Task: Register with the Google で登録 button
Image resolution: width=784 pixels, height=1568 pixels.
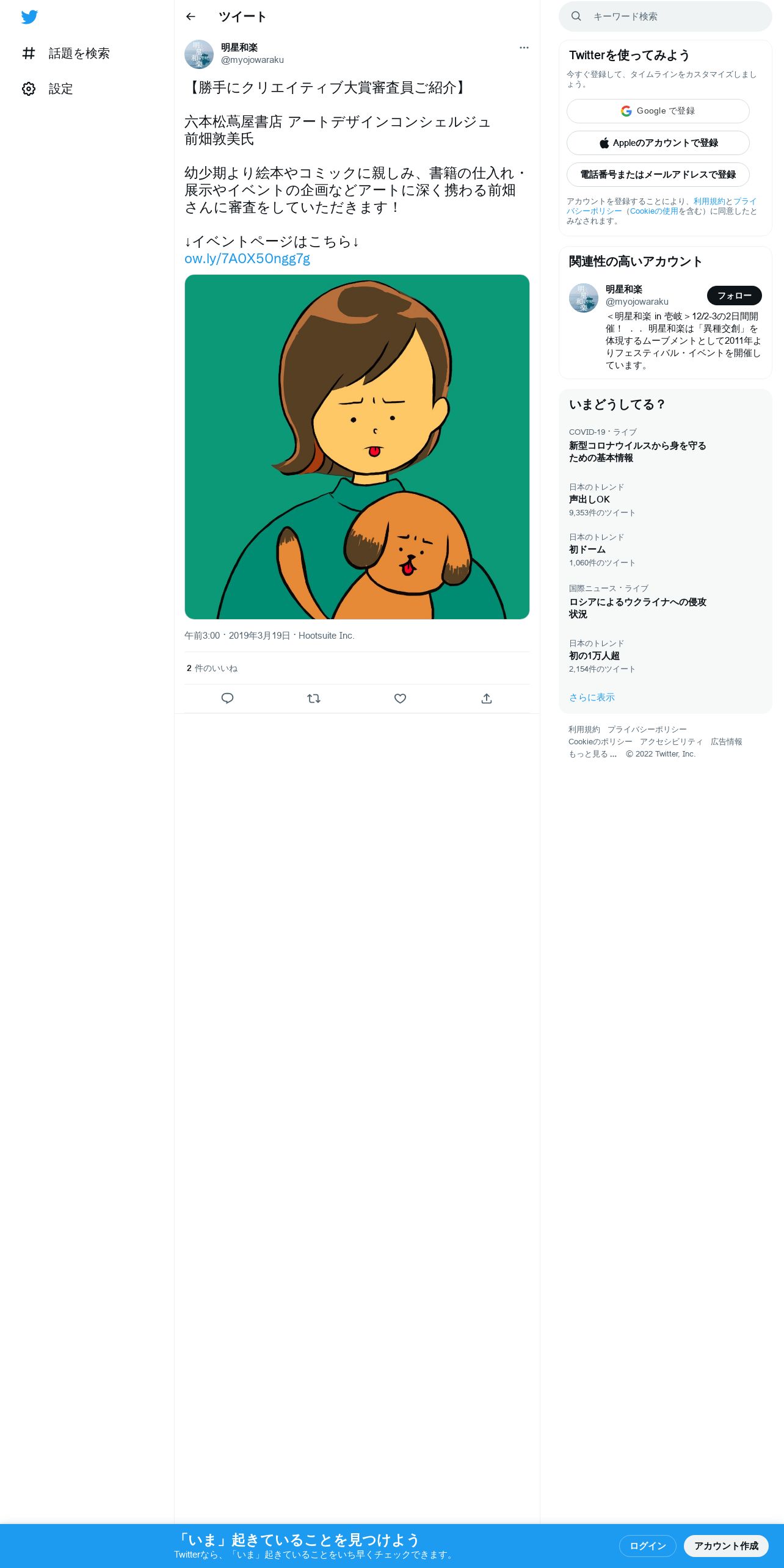Action: 658,111
